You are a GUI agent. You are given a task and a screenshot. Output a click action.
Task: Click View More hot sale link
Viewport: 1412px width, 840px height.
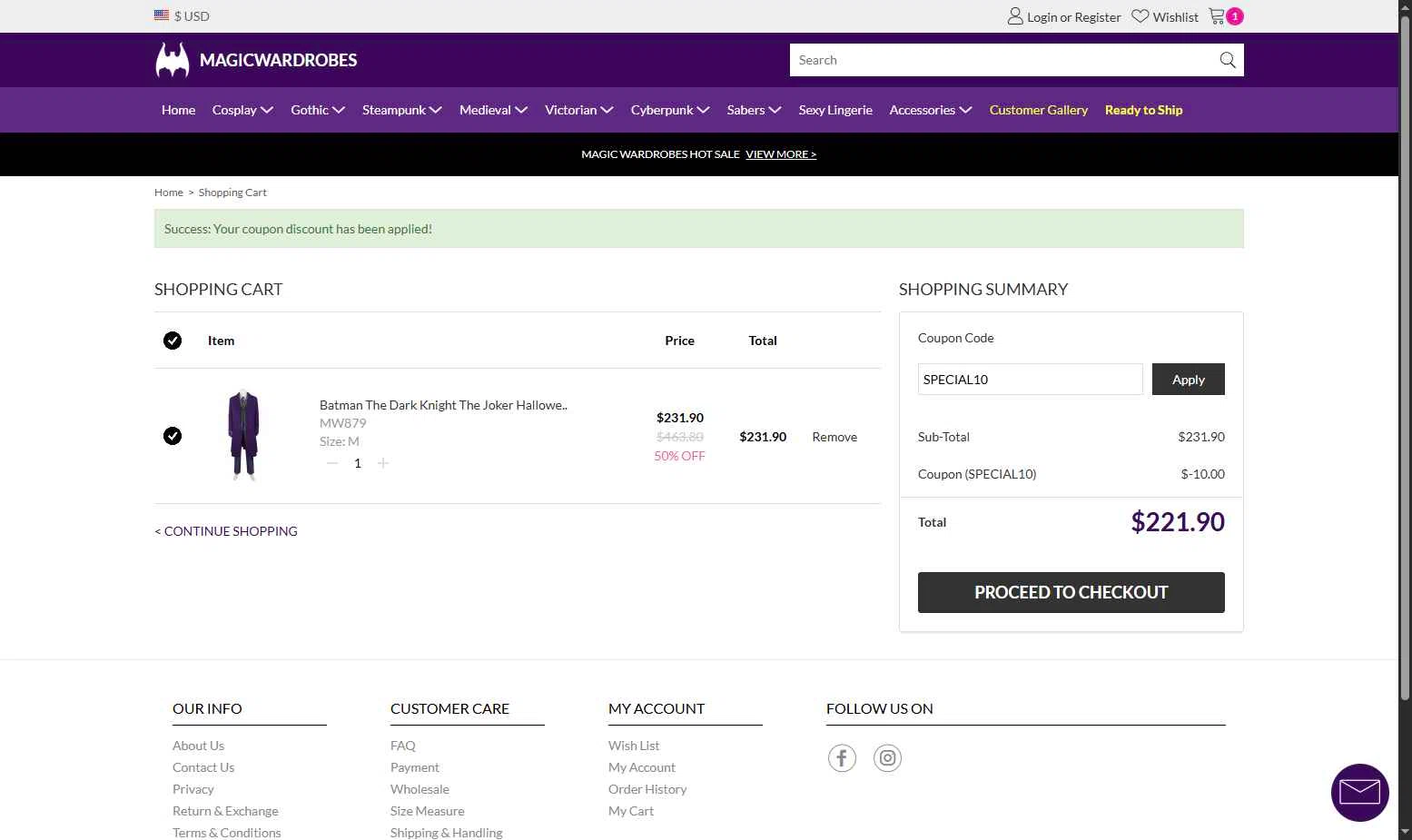click(781, 154)
